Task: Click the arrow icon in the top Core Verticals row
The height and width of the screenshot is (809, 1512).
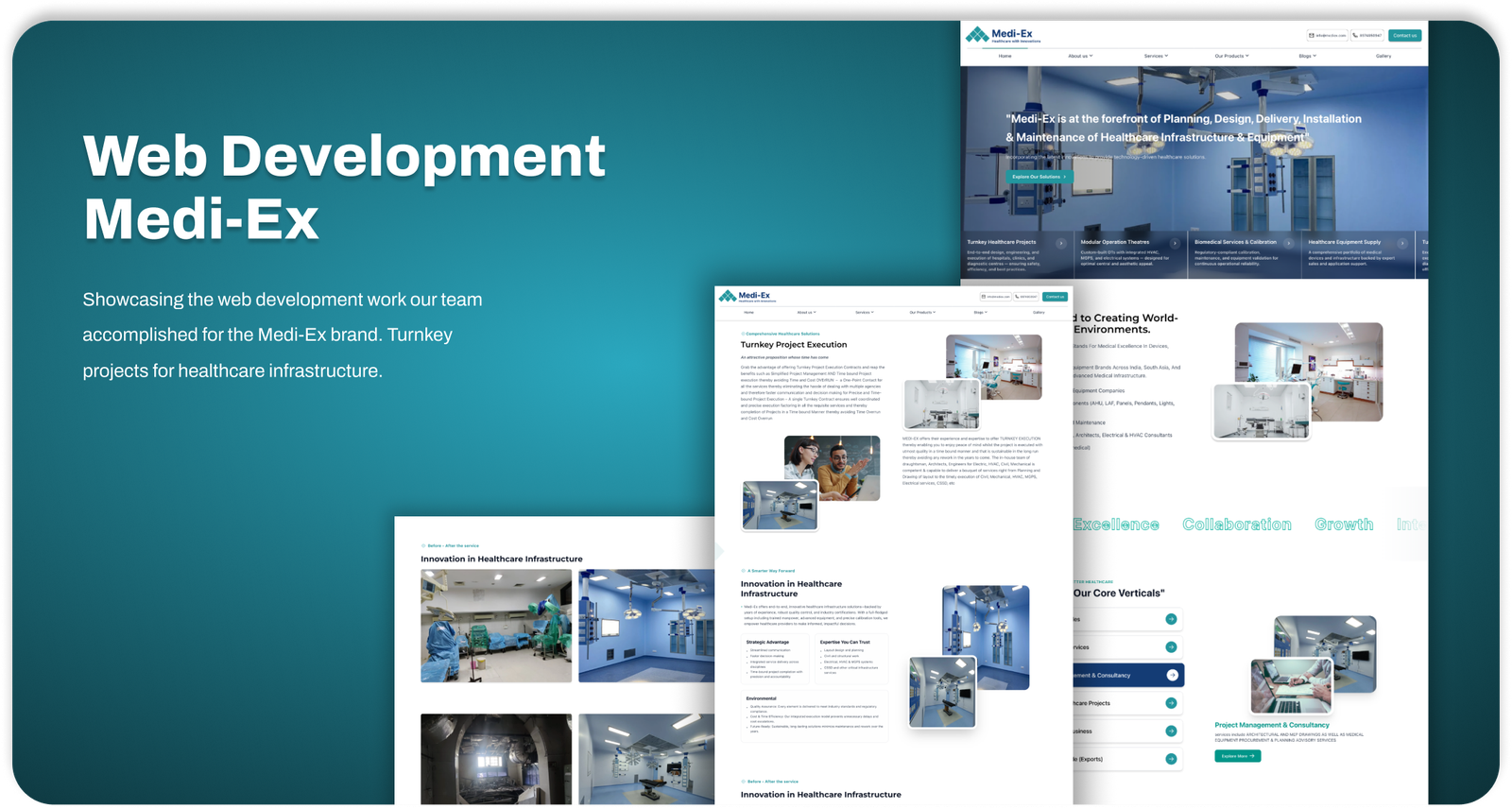Action: pyautogui.click(x=1171, y=619)
